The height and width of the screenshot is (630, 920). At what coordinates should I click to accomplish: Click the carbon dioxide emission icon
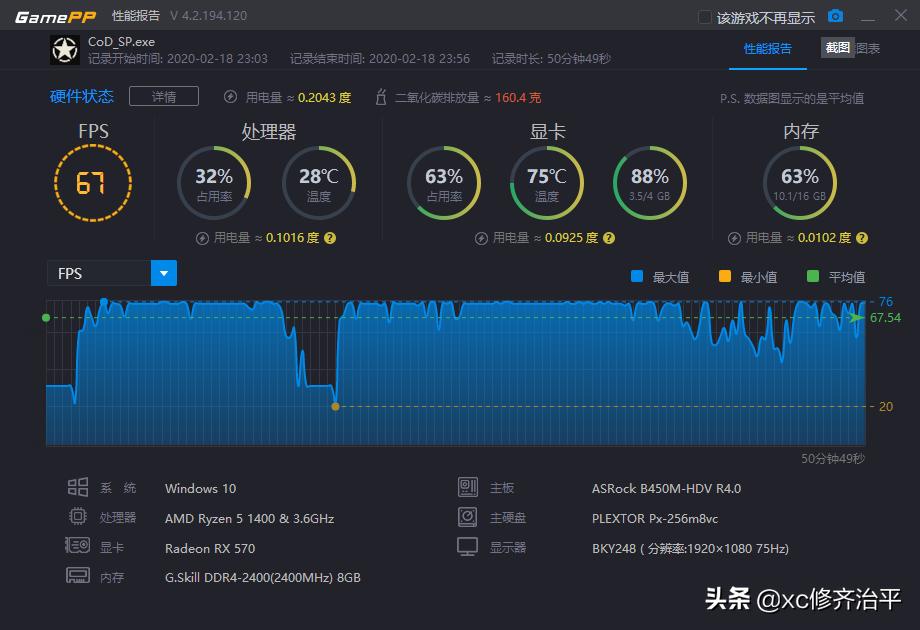381,97
